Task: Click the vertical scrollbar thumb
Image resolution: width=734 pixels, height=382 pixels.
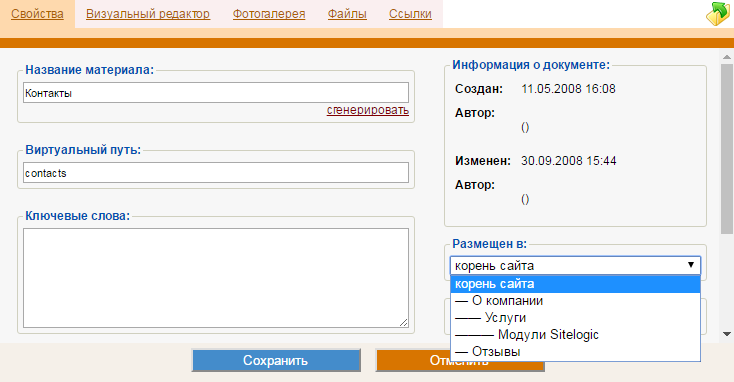Action: [727, 149]
